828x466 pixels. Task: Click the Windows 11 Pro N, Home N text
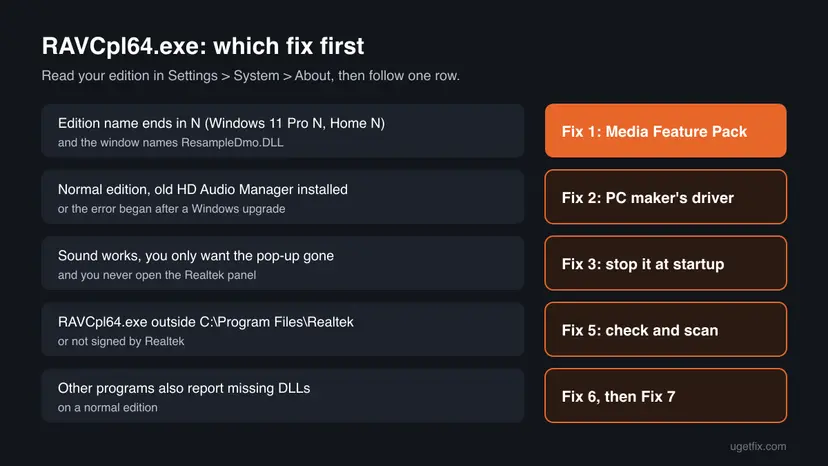pos(295,123)
